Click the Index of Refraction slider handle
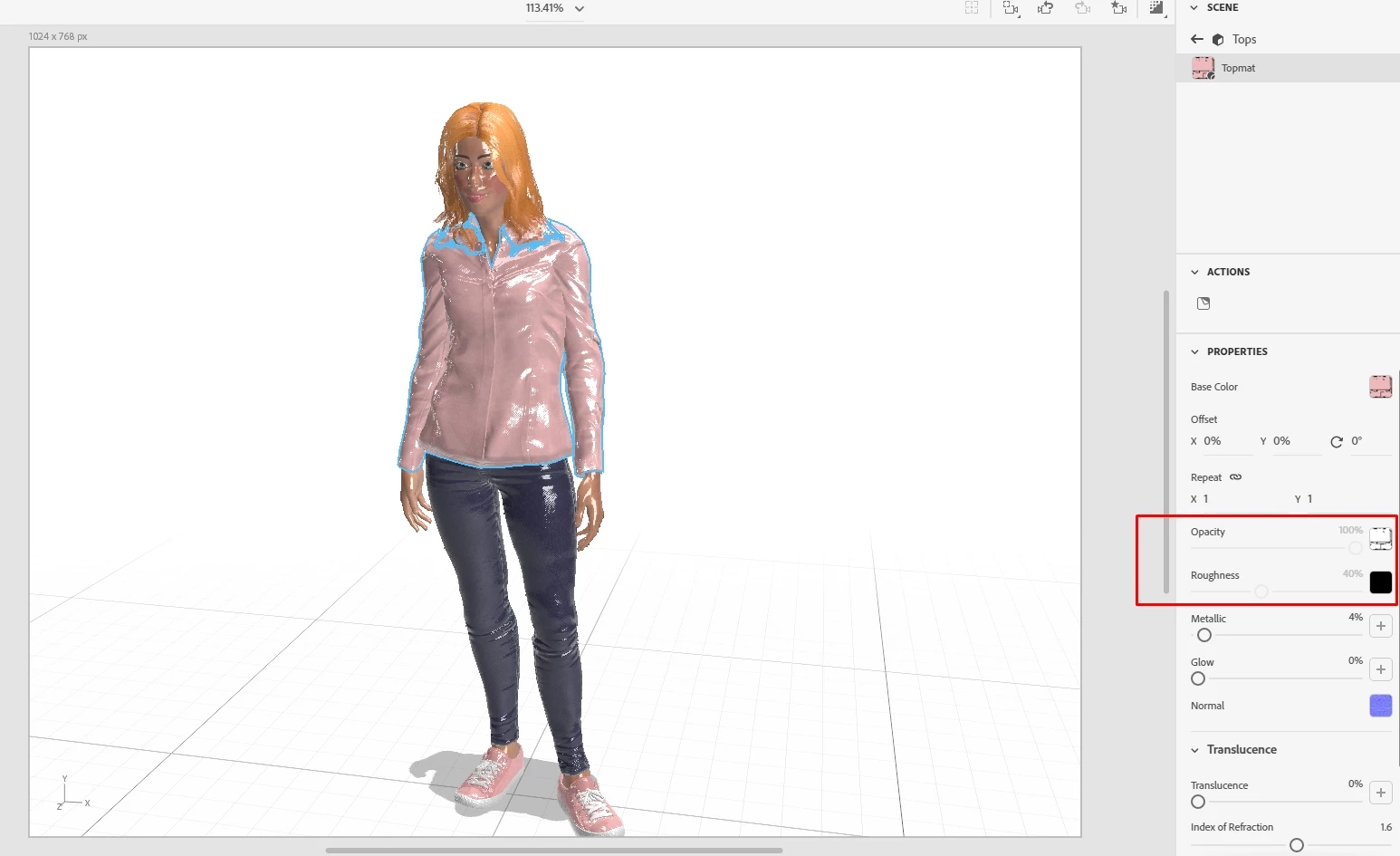Screen dimensions: 1400x856 pos(1296,845)
